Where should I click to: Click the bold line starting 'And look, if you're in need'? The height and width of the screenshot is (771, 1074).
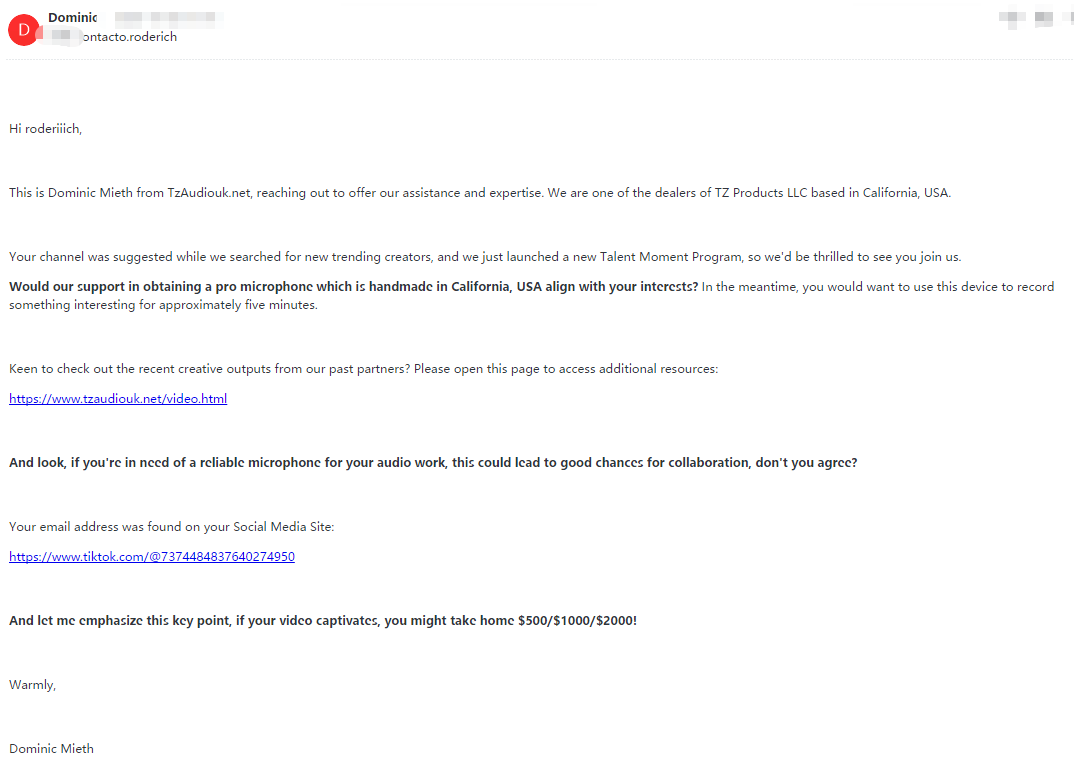432,463
